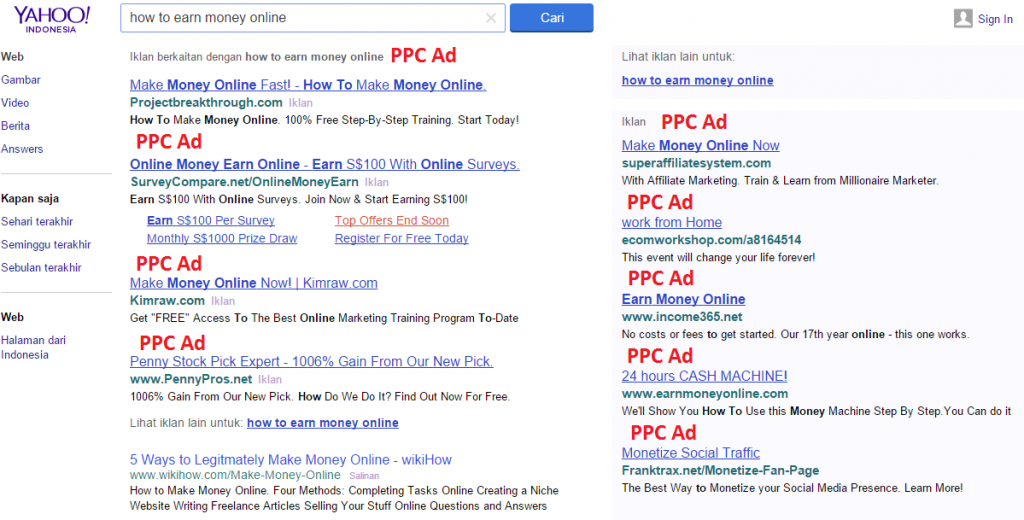Screen dimensions: 1024x520
Task: Open 'Register For Free Today' sitelink
Action: 402,238
